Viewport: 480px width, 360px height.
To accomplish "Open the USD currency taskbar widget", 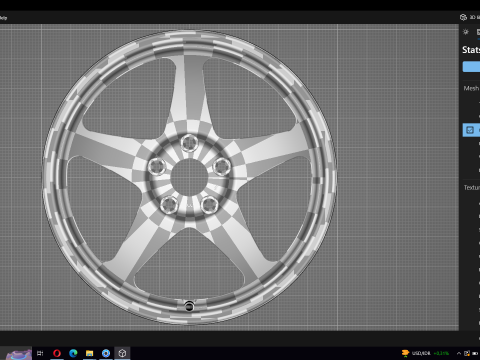I will tap(425, 353).
